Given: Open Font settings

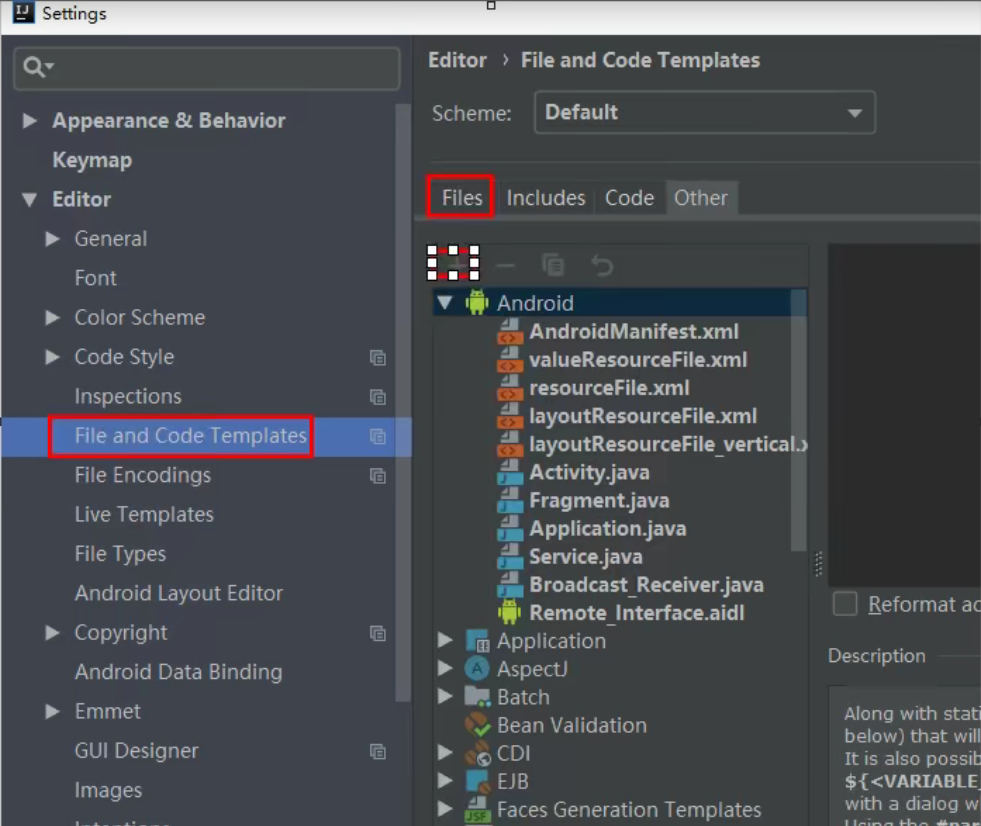Looking at the screenshot, I should click(96, 278).
